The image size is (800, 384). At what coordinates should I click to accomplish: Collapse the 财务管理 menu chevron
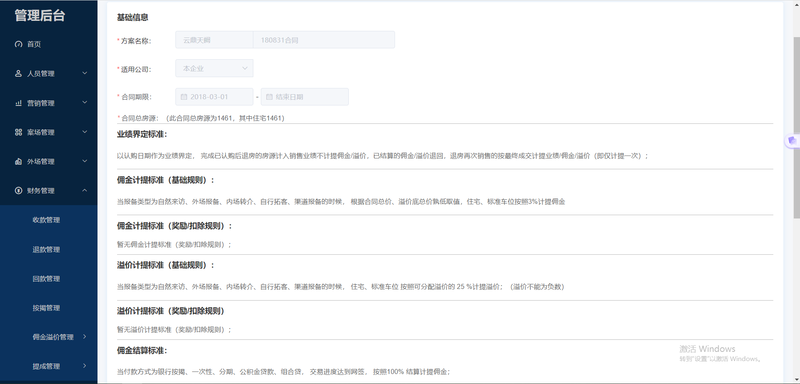coord(85,191)
